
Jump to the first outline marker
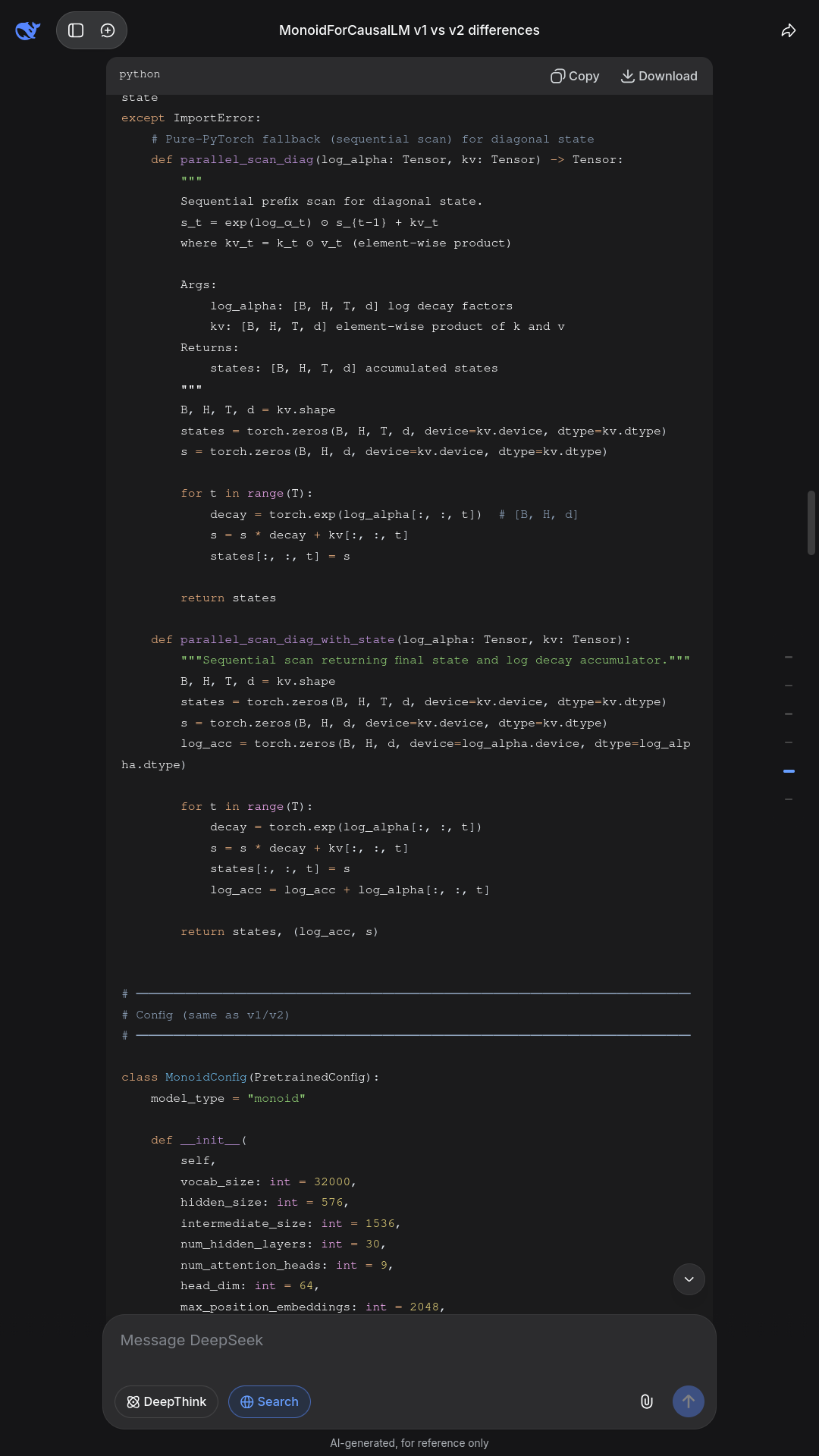pyautogui.click(x=789, y=657)
